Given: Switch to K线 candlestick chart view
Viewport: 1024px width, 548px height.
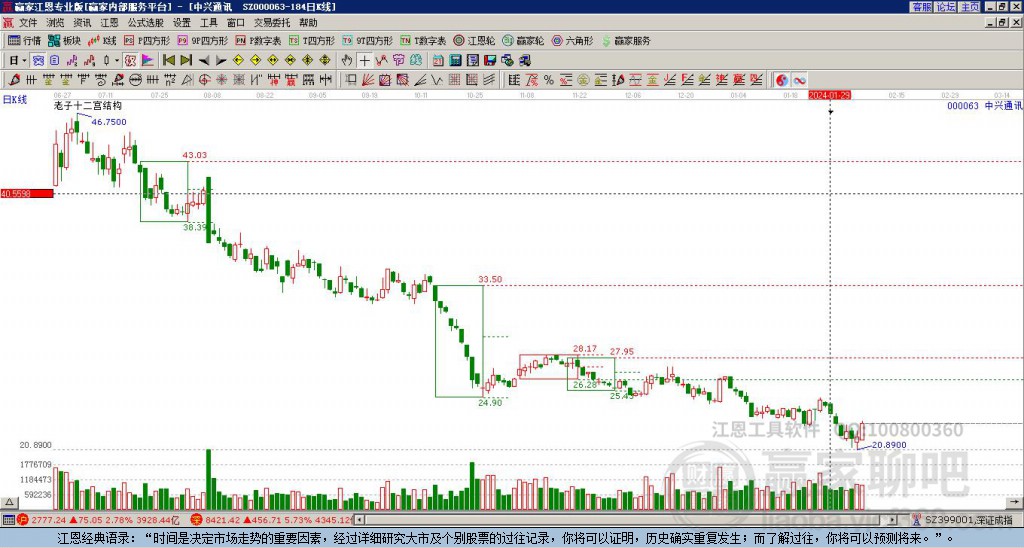Looking at the screenshot, I should [102, 40].
